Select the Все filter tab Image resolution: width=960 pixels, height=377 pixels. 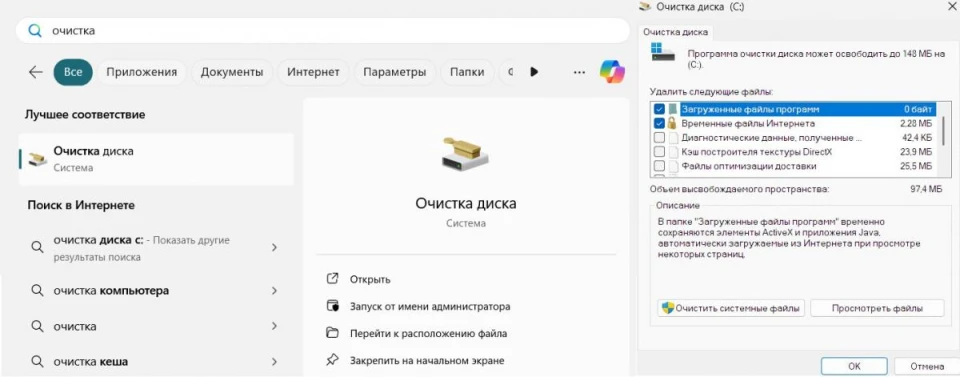pyautogui.click(x=73, y=72)
